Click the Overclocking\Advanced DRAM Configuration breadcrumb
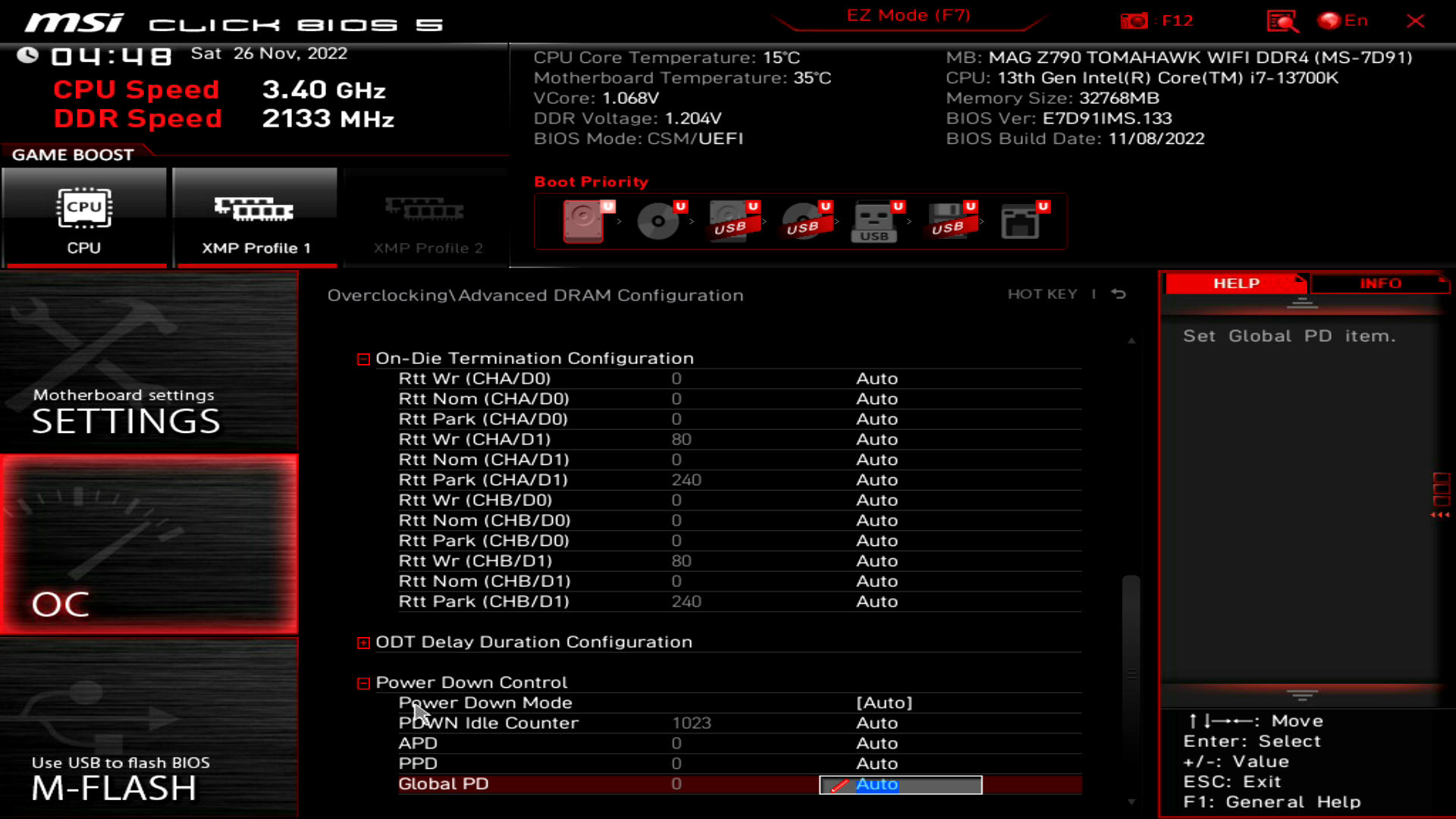Image resolution: width=1456 pixels, height=819 pixels. [x=535, y=296]
